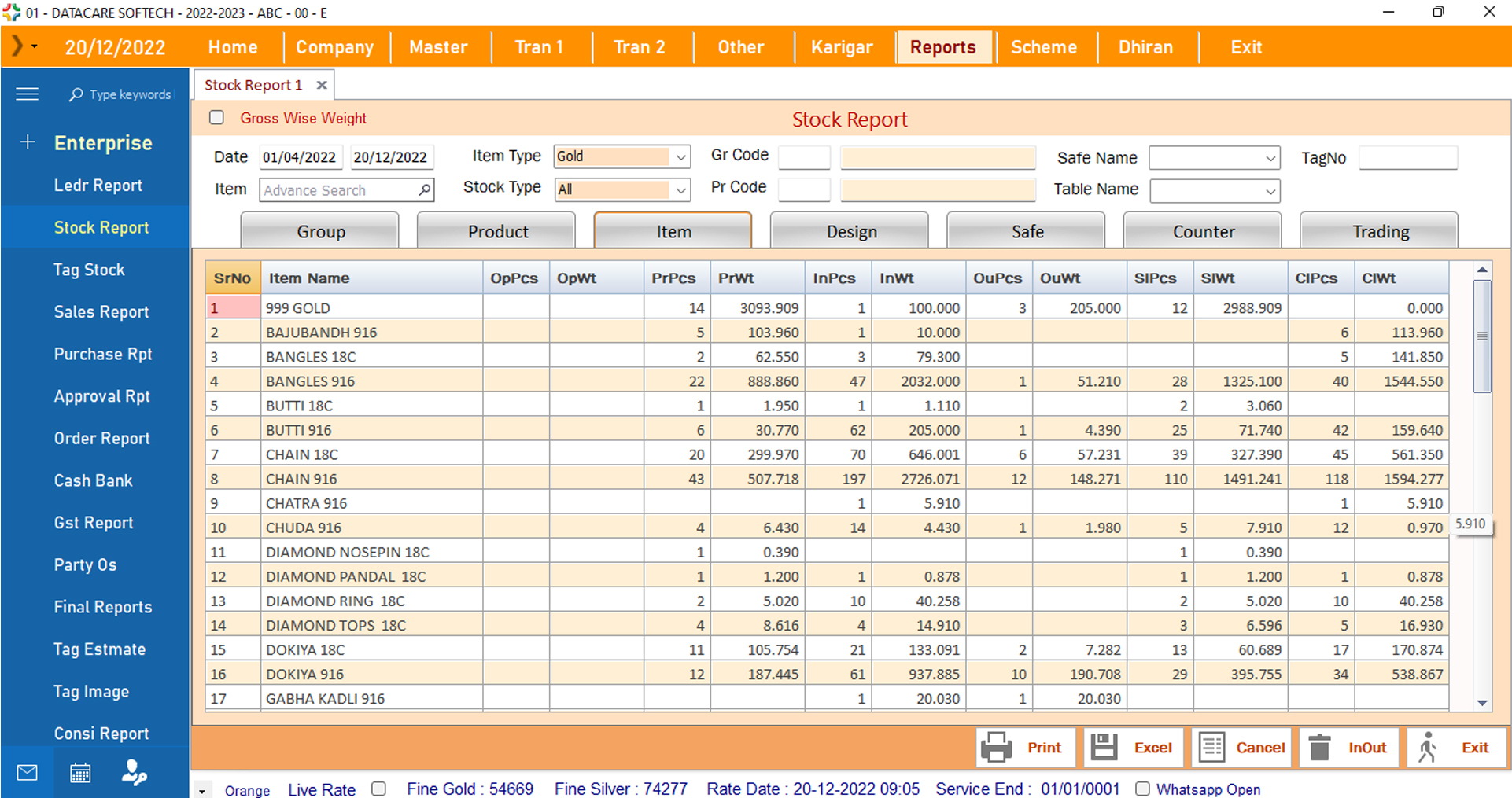This screenshot has height=798, width=1512.
Task: Click the SrNo column header
Action: click(x=233, y=278)
